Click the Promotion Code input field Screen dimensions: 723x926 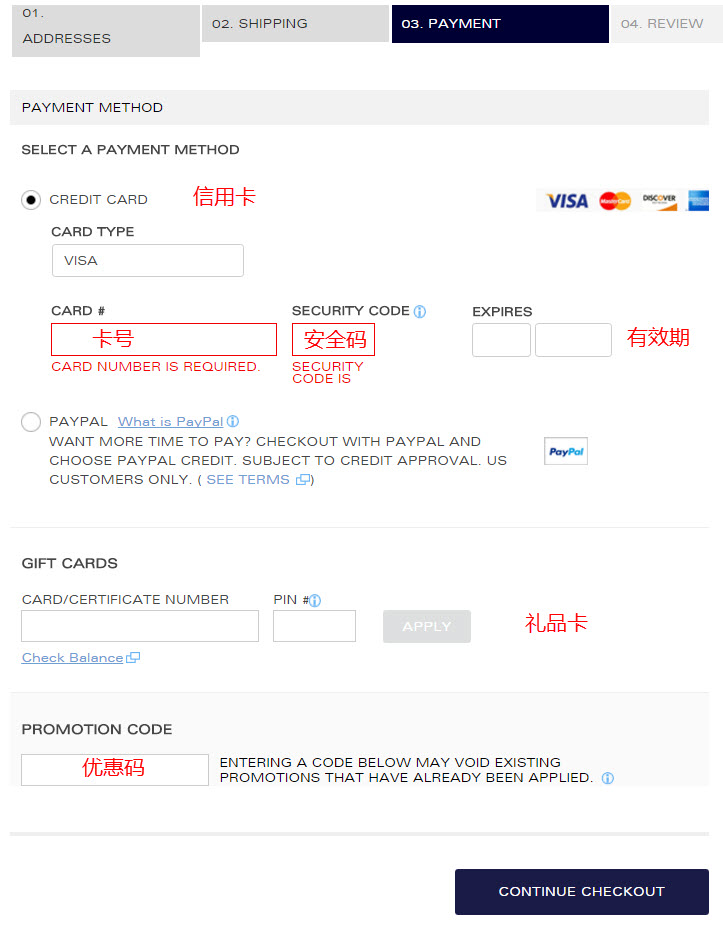pos(115,770)
